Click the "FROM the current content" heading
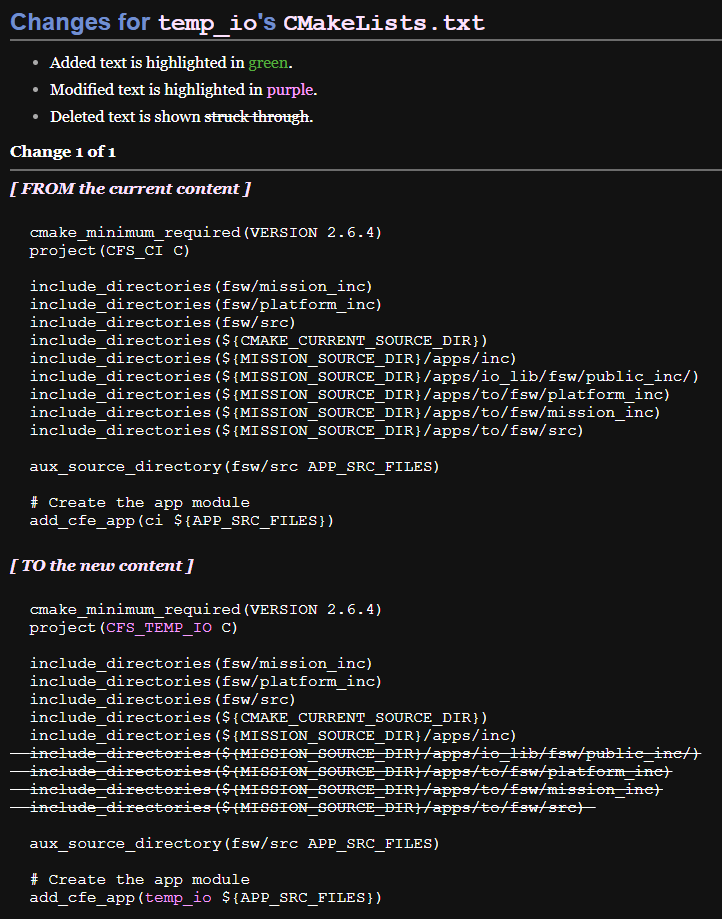The image size is (722, 919). click(130, 189)
